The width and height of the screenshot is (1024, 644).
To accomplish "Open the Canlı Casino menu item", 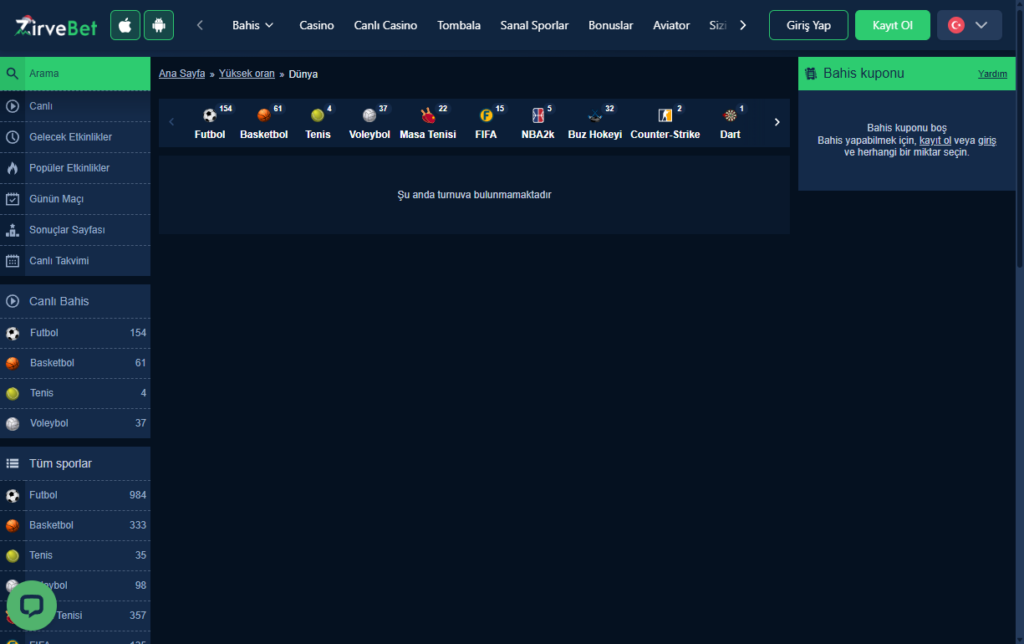I will coord(385,25).
